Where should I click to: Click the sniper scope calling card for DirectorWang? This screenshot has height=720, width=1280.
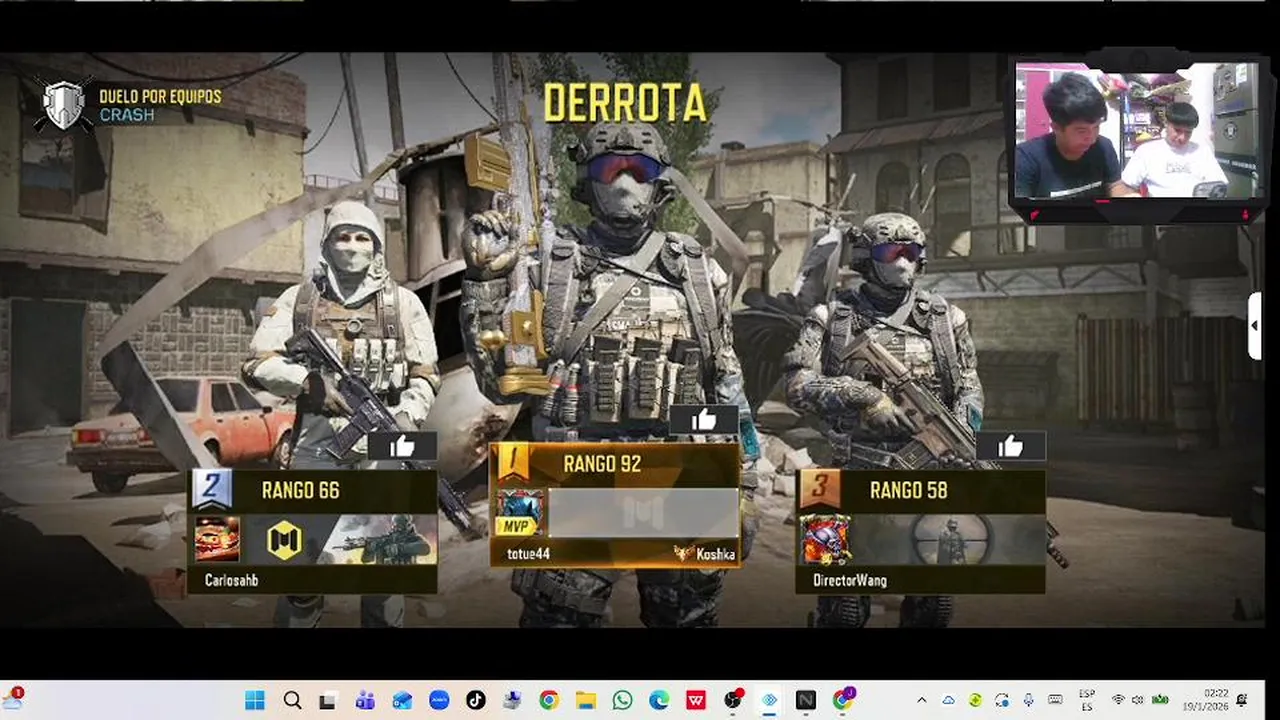[x=947, y=540]
